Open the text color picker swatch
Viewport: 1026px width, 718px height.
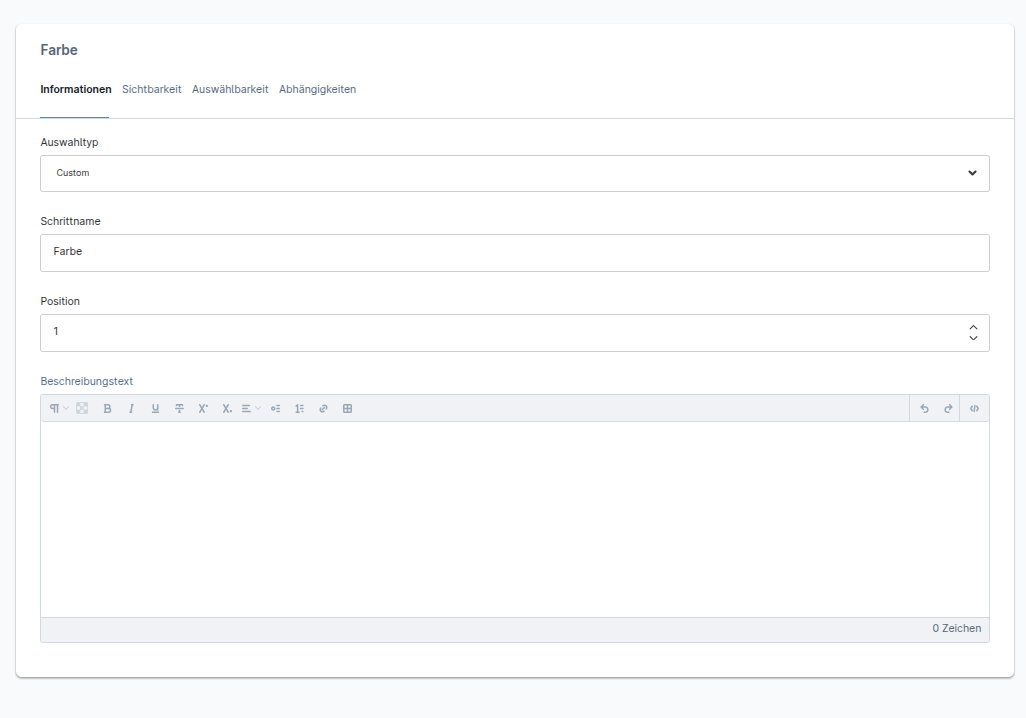pos(82,408)
